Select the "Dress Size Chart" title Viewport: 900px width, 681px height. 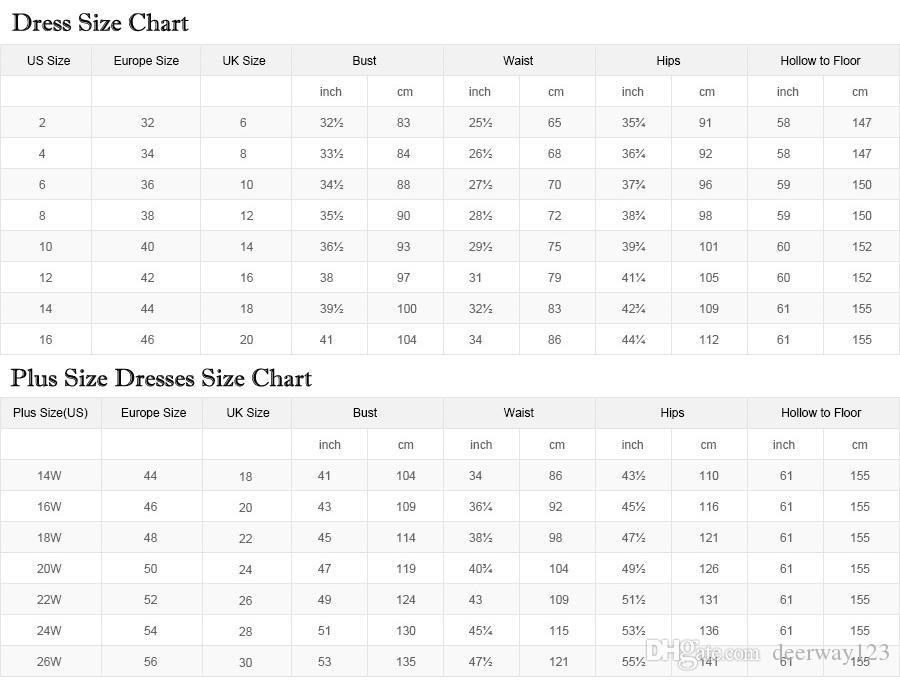100,23
